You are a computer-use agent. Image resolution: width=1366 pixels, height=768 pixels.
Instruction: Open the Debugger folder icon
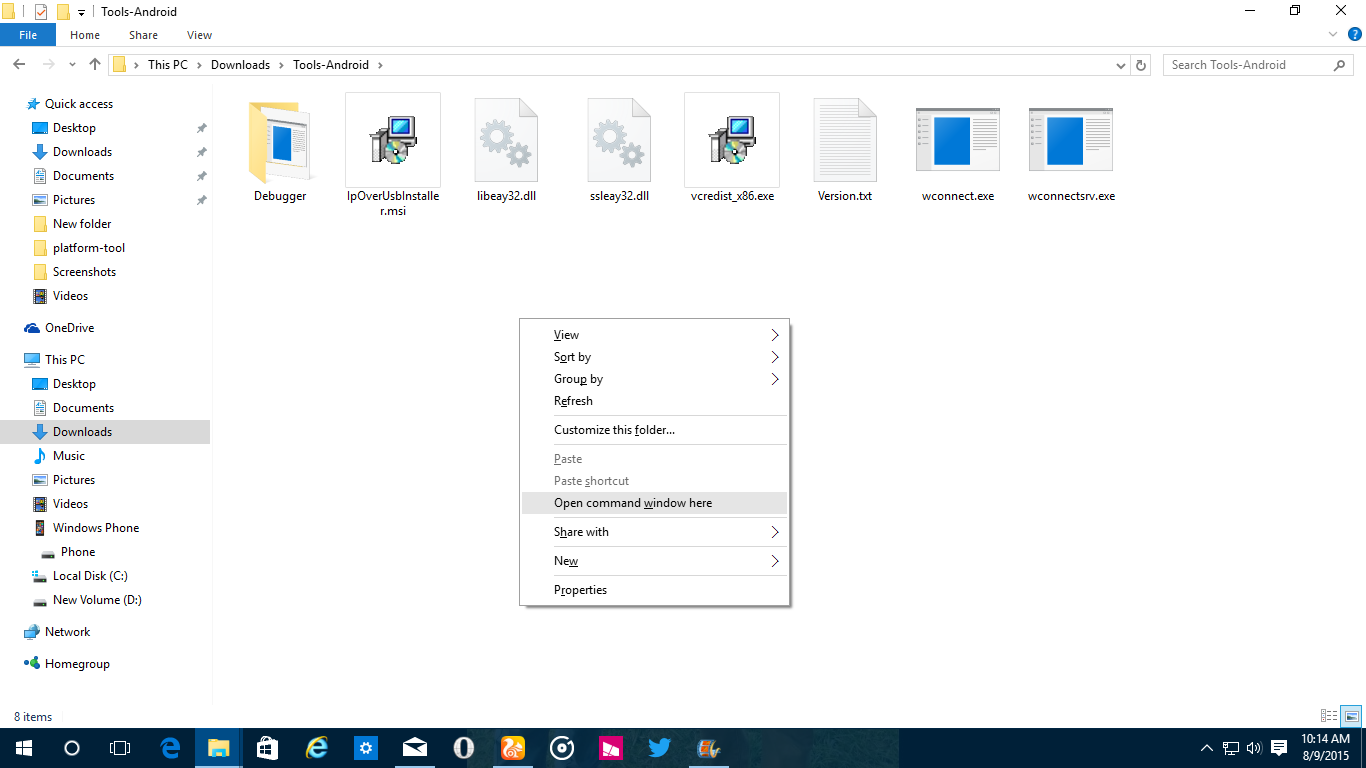(x=279, y=140)
